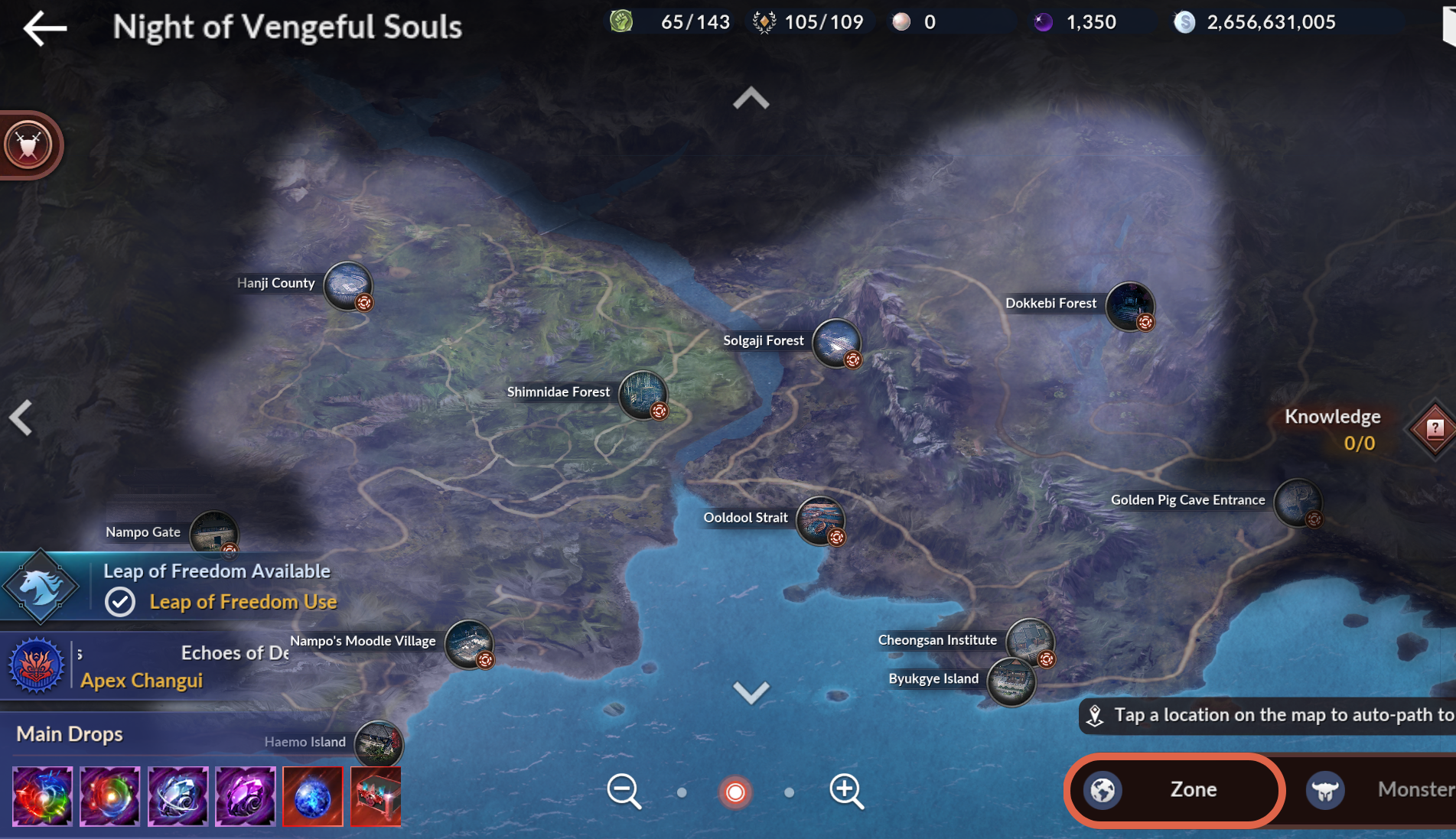Zoom out with the minus magnifier
1456x839 pixels.
(624, 791)
